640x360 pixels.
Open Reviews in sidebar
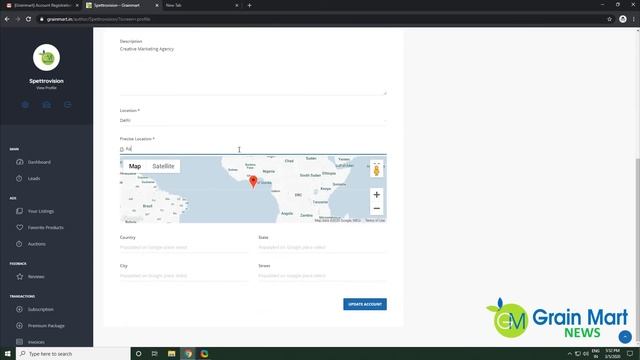pos(36,276)
